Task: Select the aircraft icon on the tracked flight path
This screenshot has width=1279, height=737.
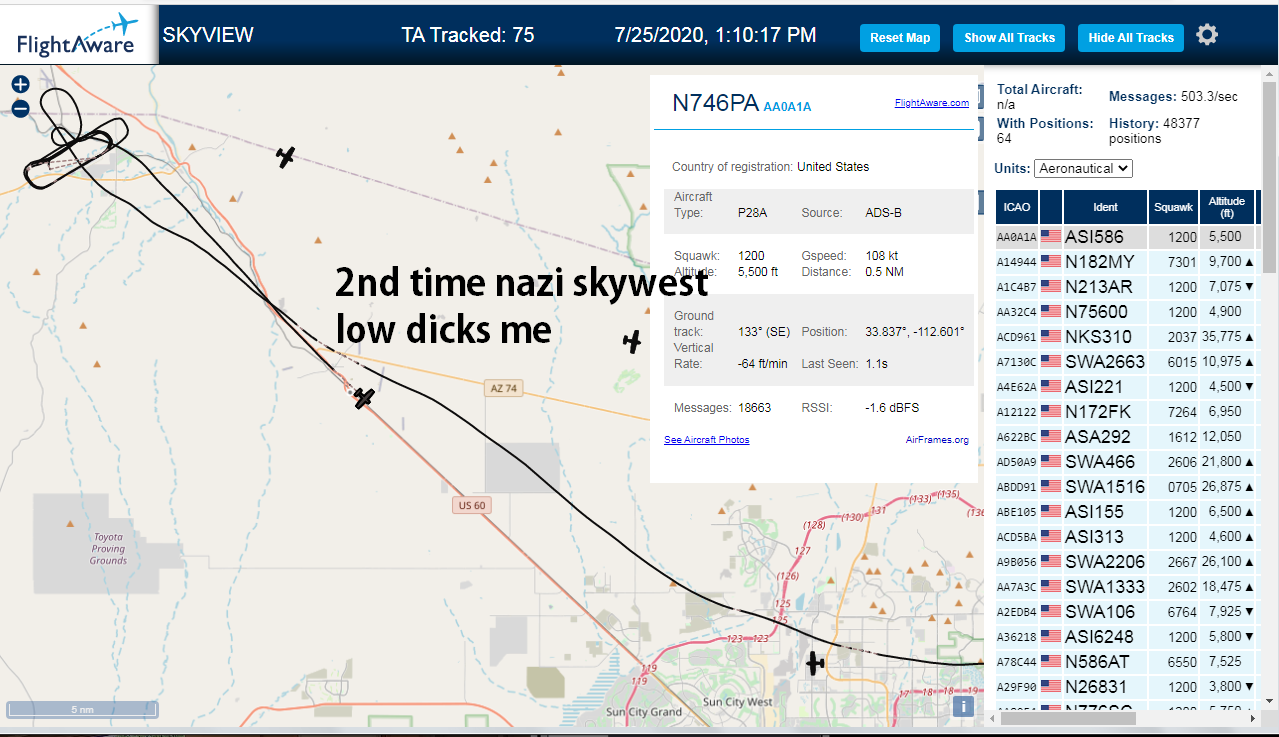Action: click(364, 398)
